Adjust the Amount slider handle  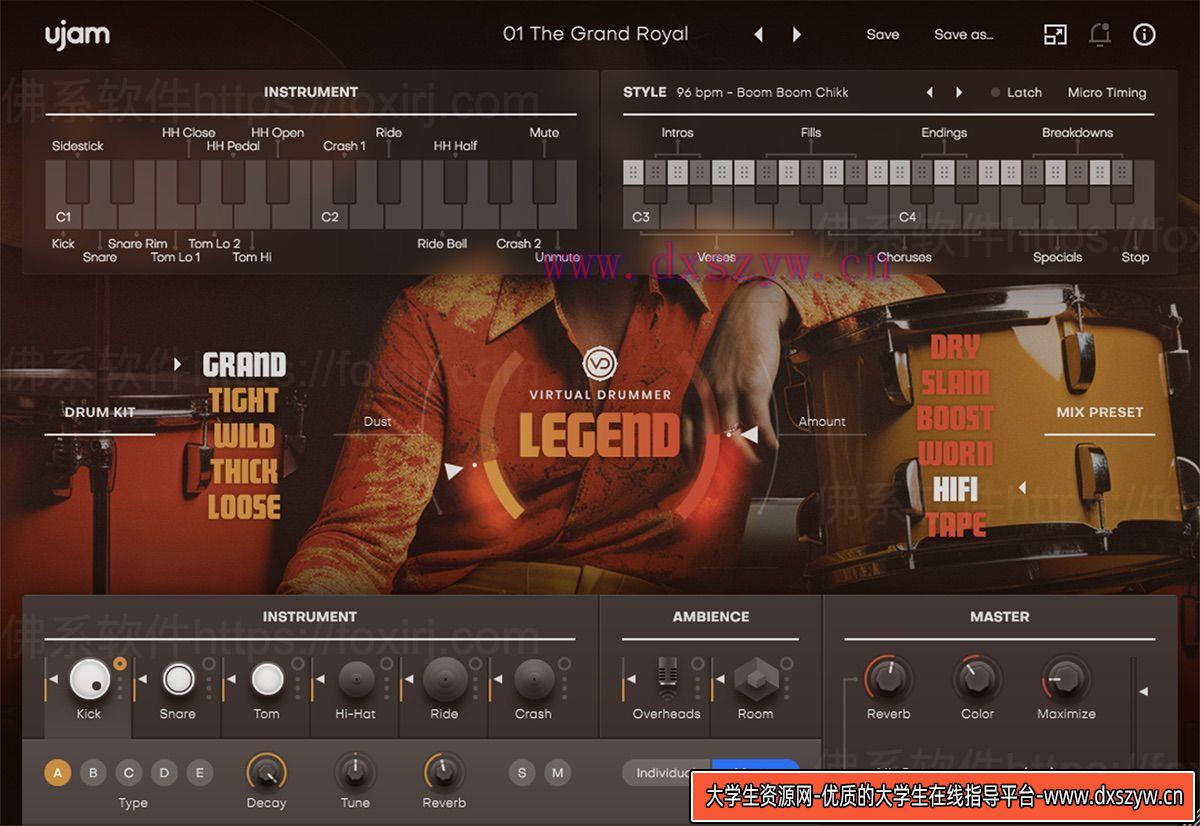click(748, 435)
